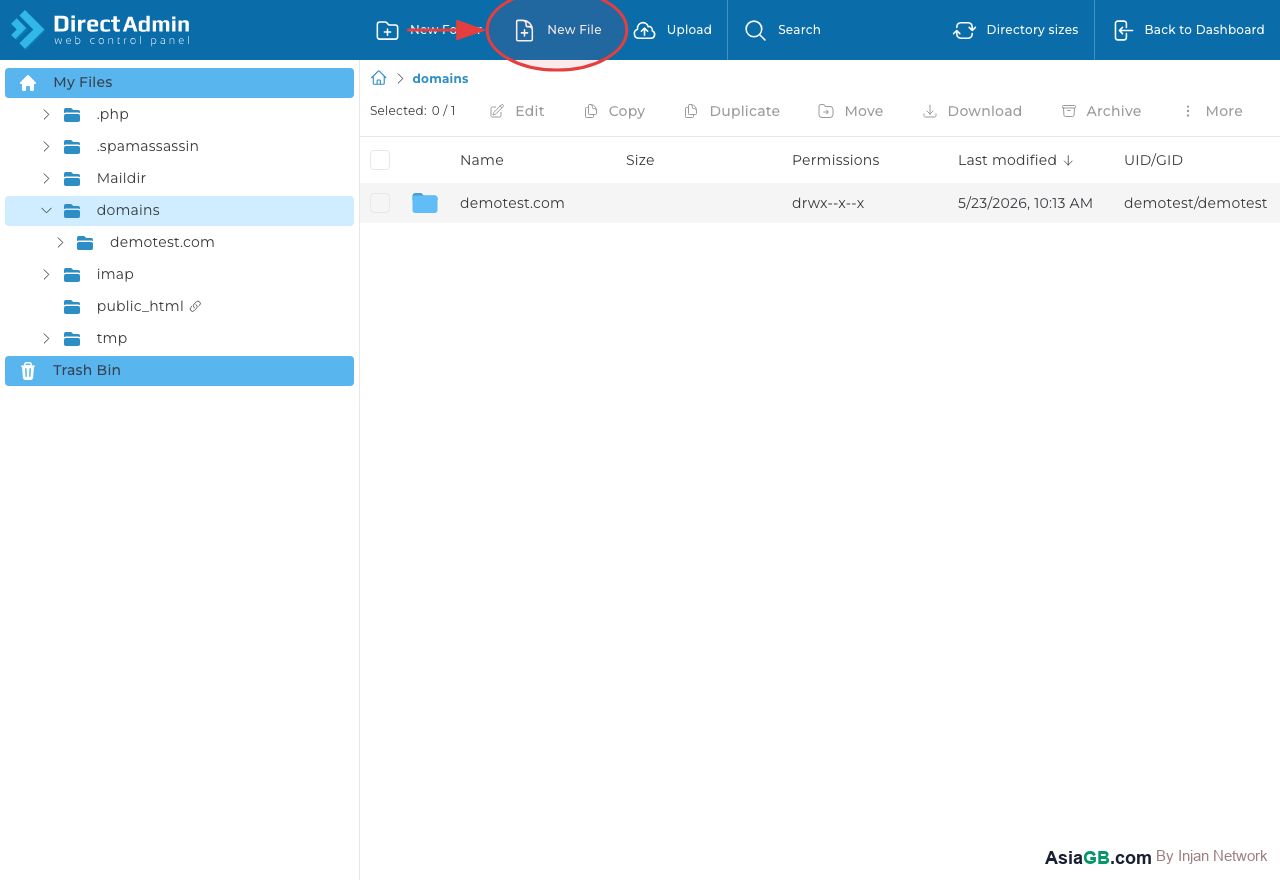Click the New File page icon
1280x880 pixels.
[x=524, y=30]
